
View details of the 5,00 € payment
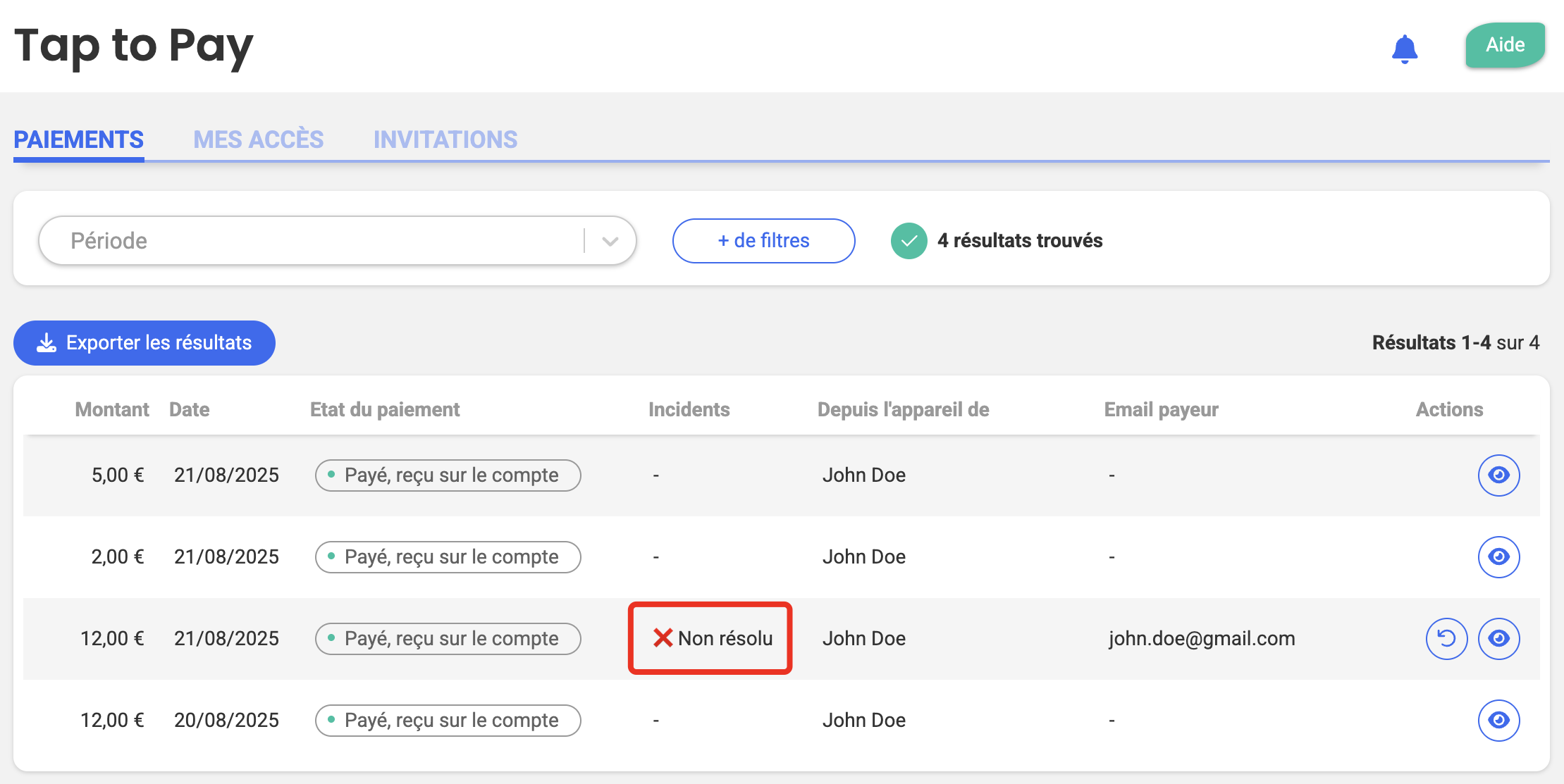[1498, 475]
